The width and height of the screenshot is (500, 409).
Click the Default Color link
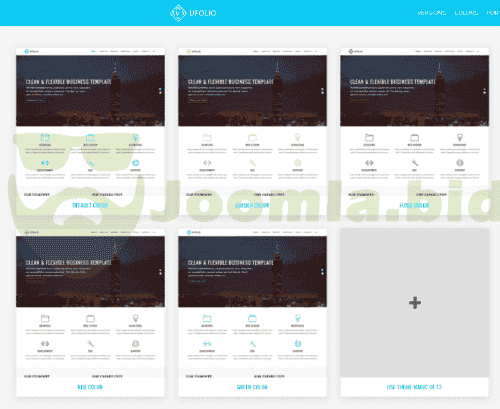point(90,205)
